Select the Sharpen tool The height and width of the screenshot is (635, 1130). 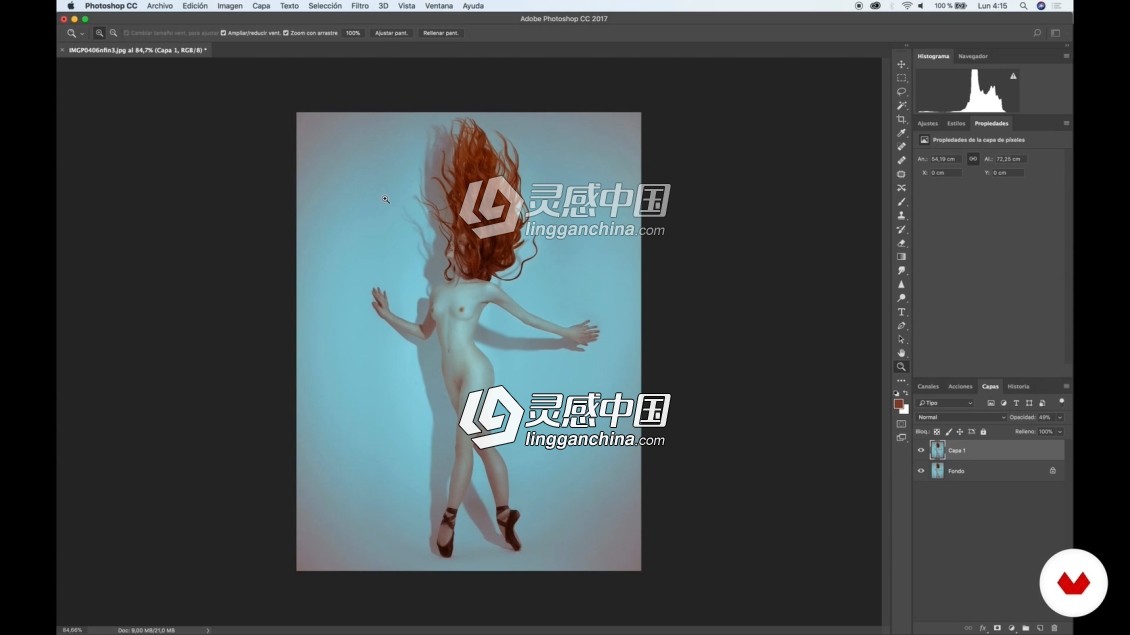(901, 284)
